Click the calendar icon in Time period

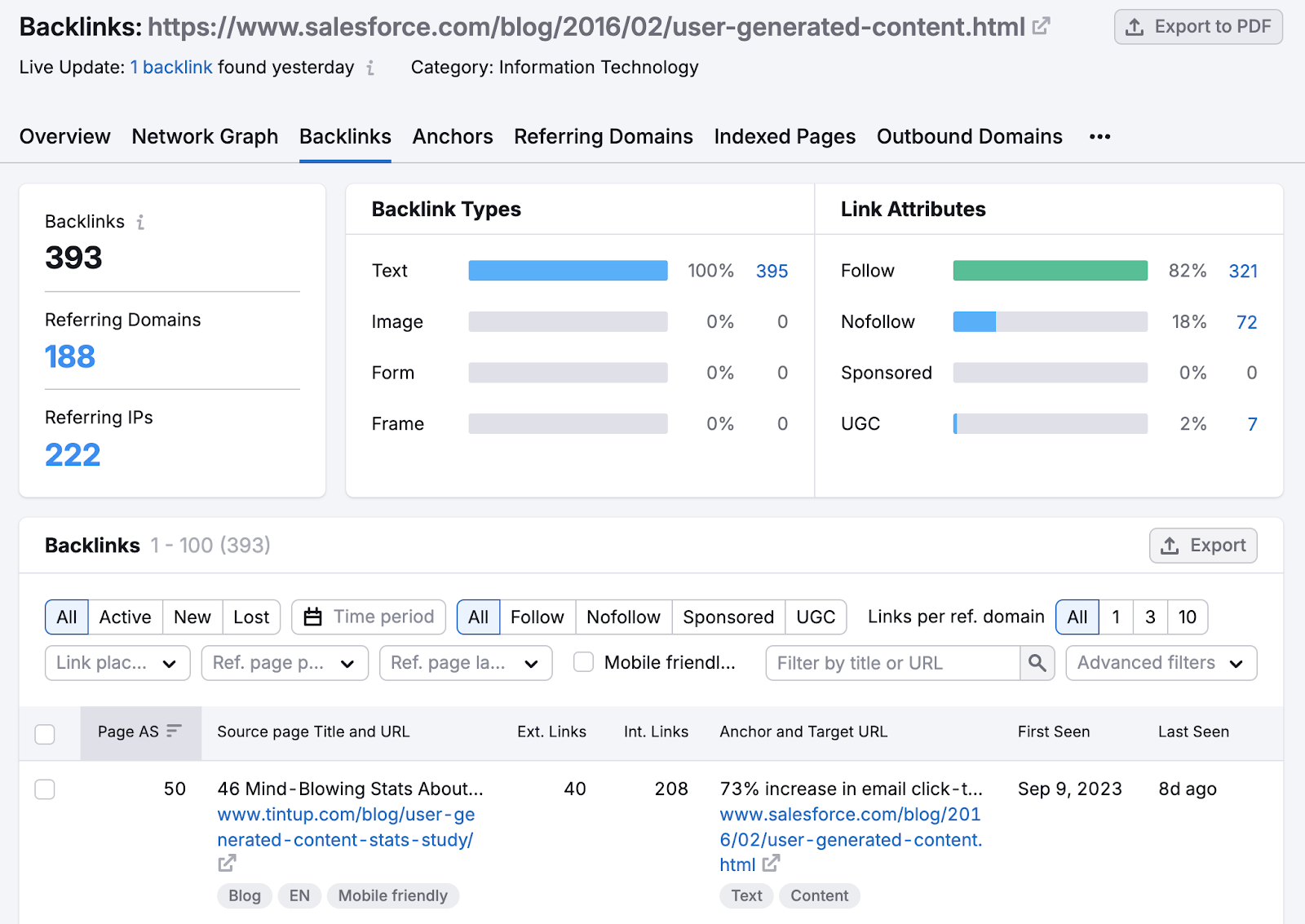click(x=314, y=617)
